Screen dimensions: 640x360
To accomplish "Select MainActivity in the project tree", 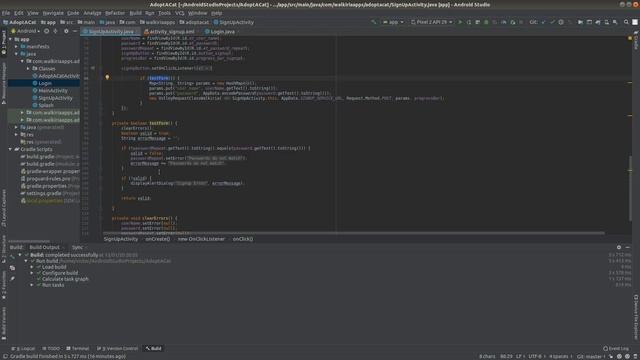I will coord(53,91).
